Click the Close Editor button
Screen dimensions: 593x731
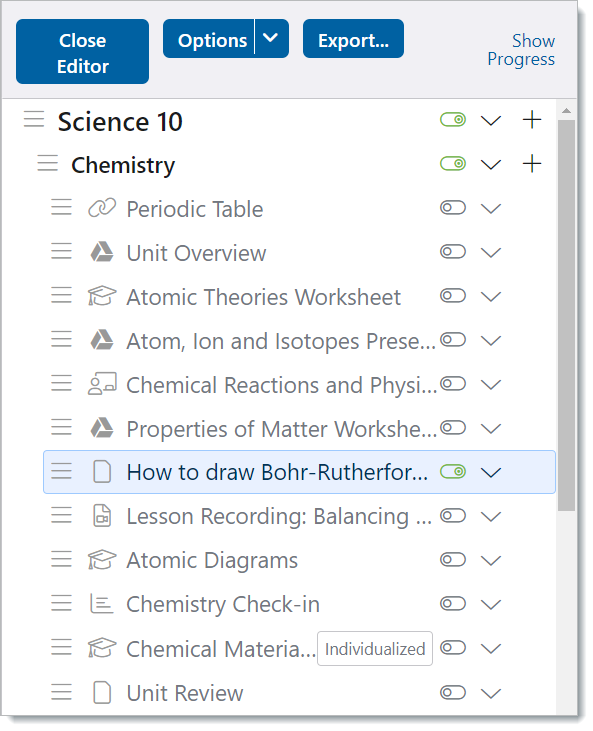coord(83,52)
